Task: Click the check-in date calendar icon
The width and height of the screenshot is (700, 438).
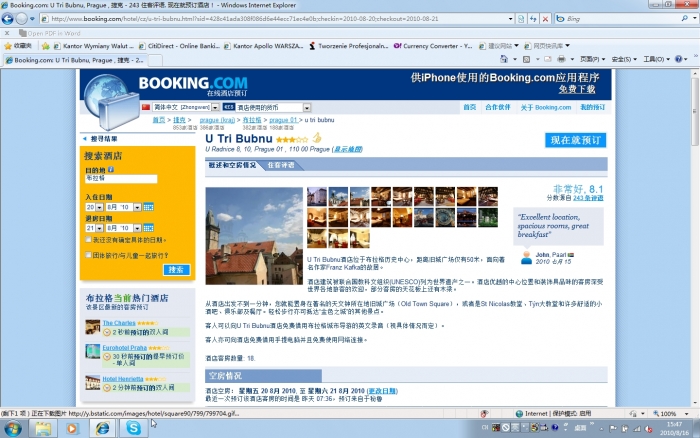Action: [148, 207]
